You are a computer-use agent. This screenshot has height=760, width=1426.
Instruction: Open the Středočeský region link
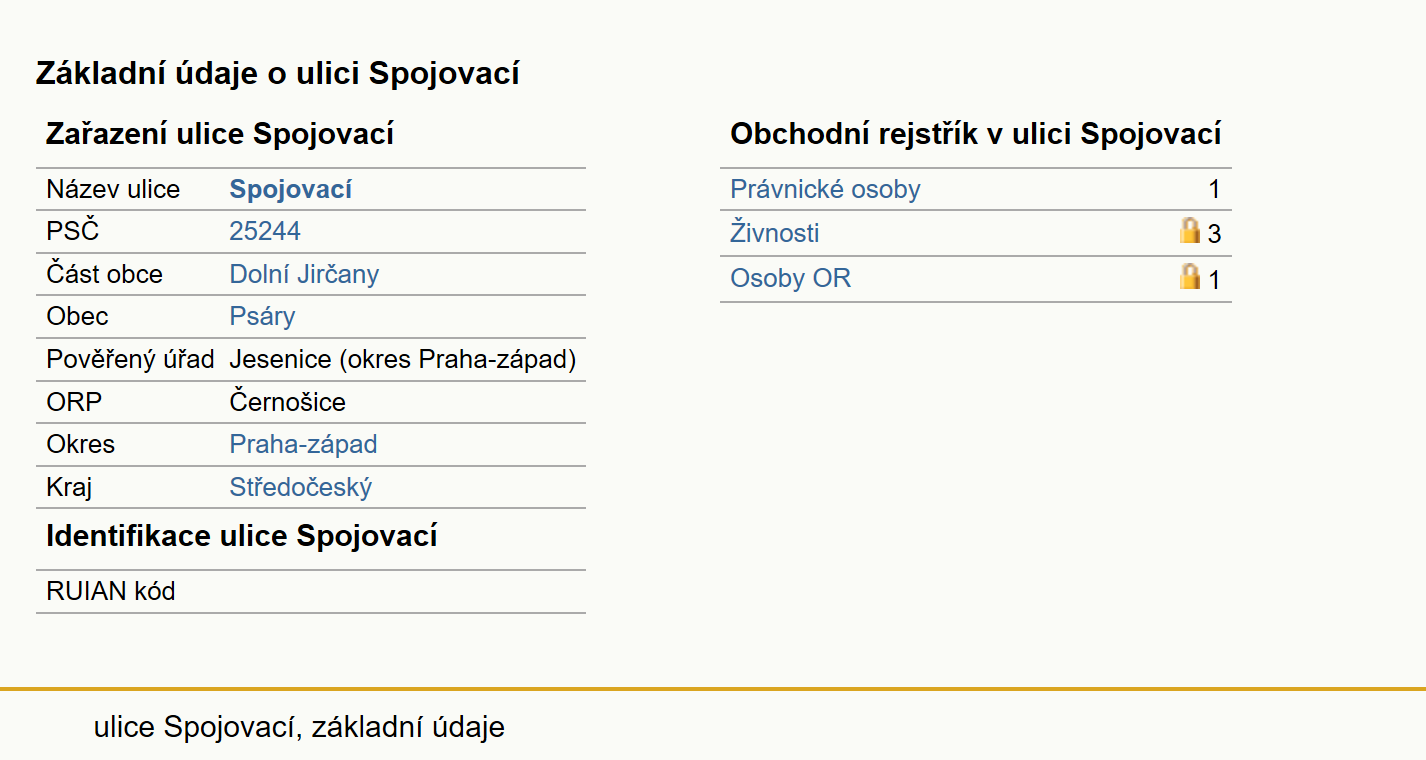(300, 487)
